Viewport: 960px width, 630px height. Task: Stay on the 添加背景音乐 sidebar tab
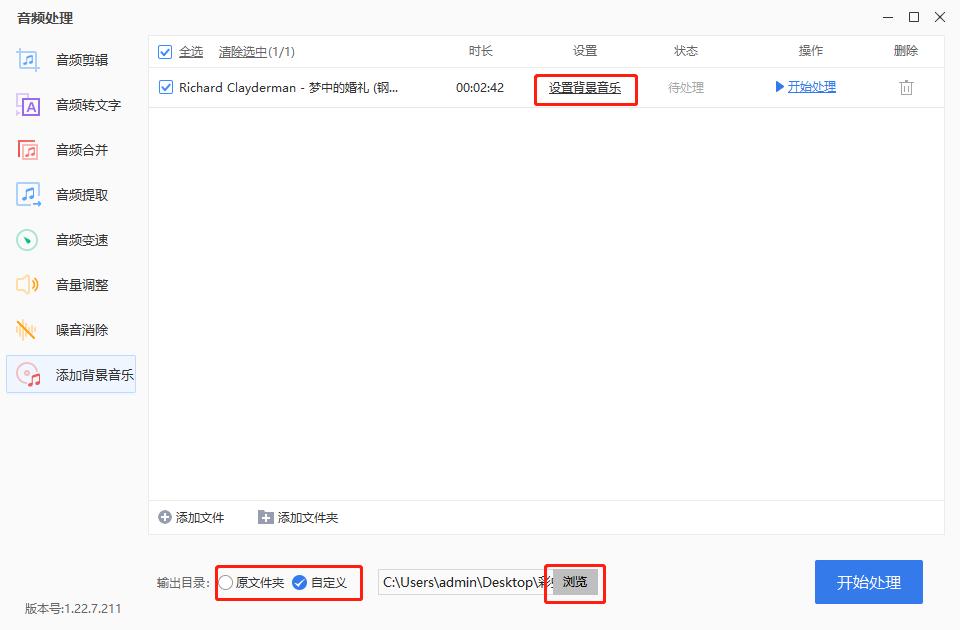[x=68, y=374]
